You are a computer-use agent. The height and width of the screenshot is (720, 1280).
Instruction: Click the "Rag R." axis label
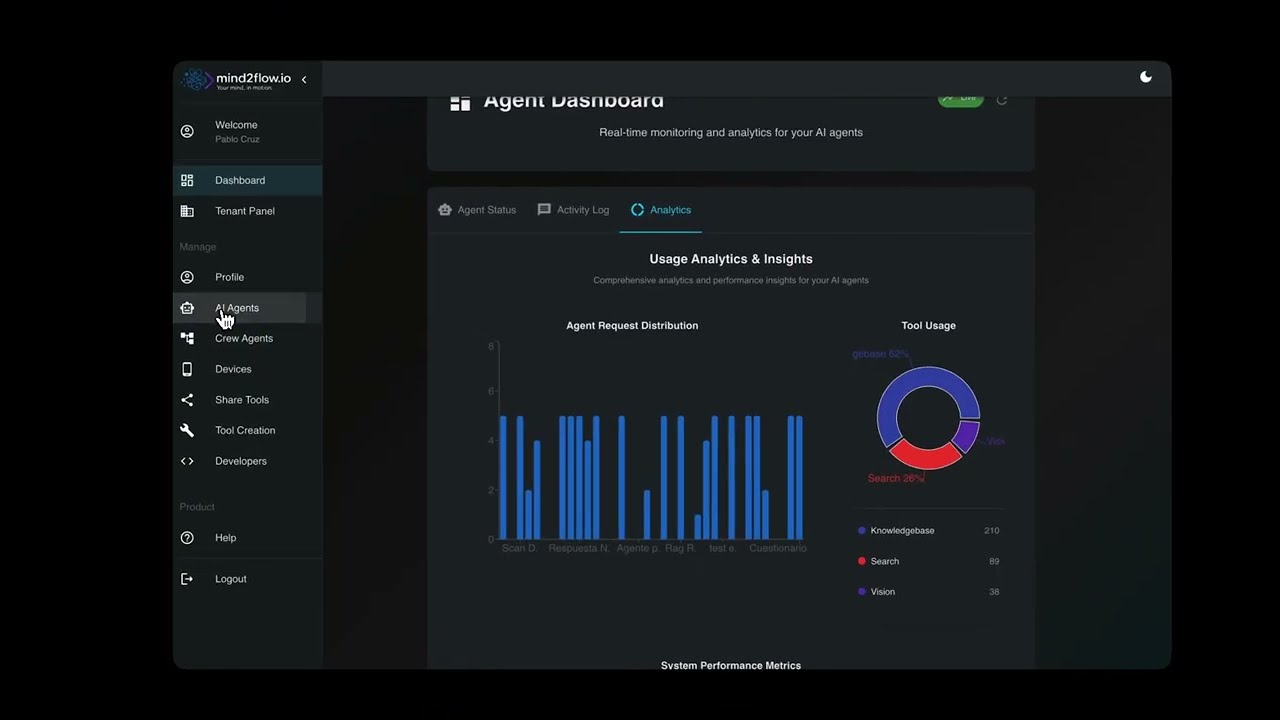(x=680, y=548)
